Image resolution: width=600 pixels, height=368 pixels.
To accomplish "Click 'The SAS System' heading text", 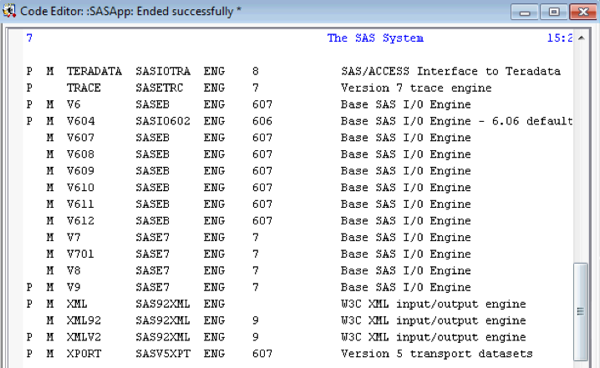I will 375,38.
